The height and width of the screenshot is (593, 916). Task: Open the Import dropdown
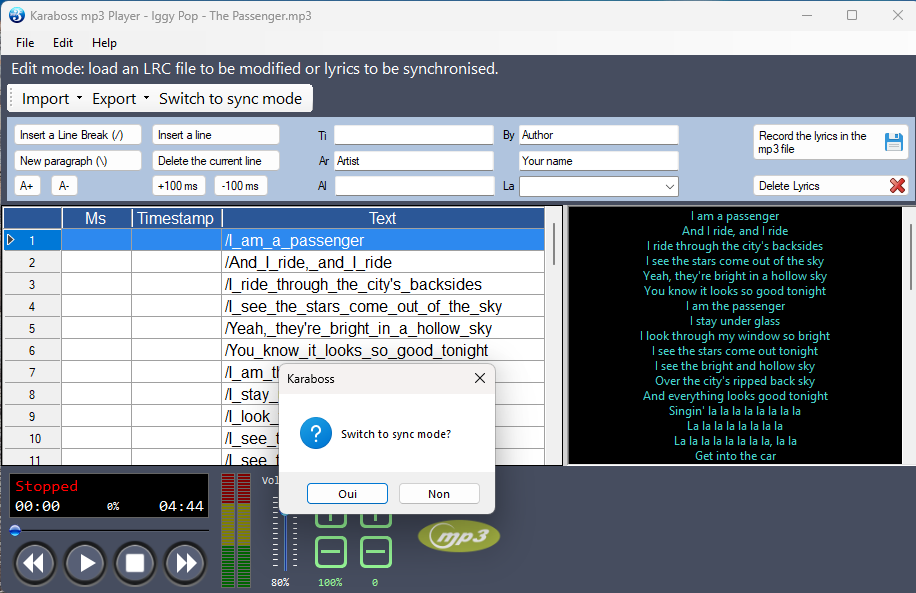pyautogui.click(x=52, y=98)
